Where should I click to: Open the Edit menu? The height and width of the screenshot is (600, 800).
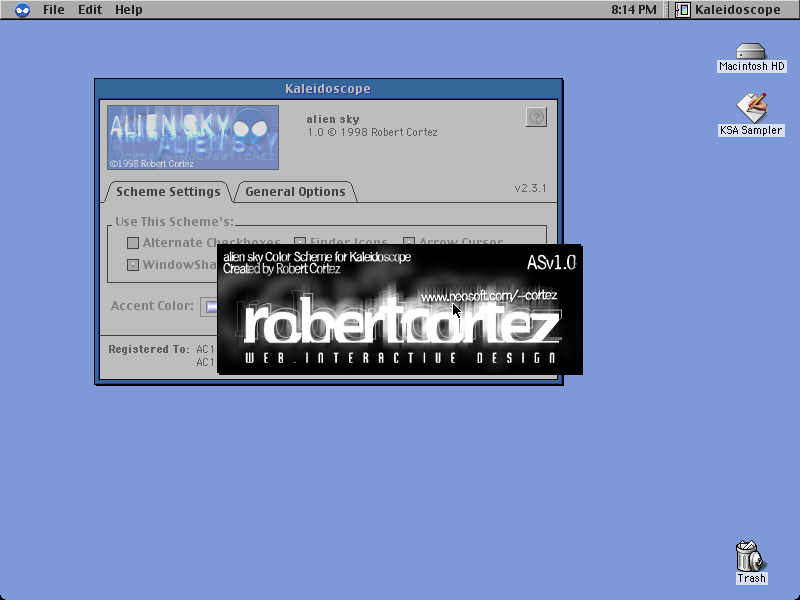point(90,10)
